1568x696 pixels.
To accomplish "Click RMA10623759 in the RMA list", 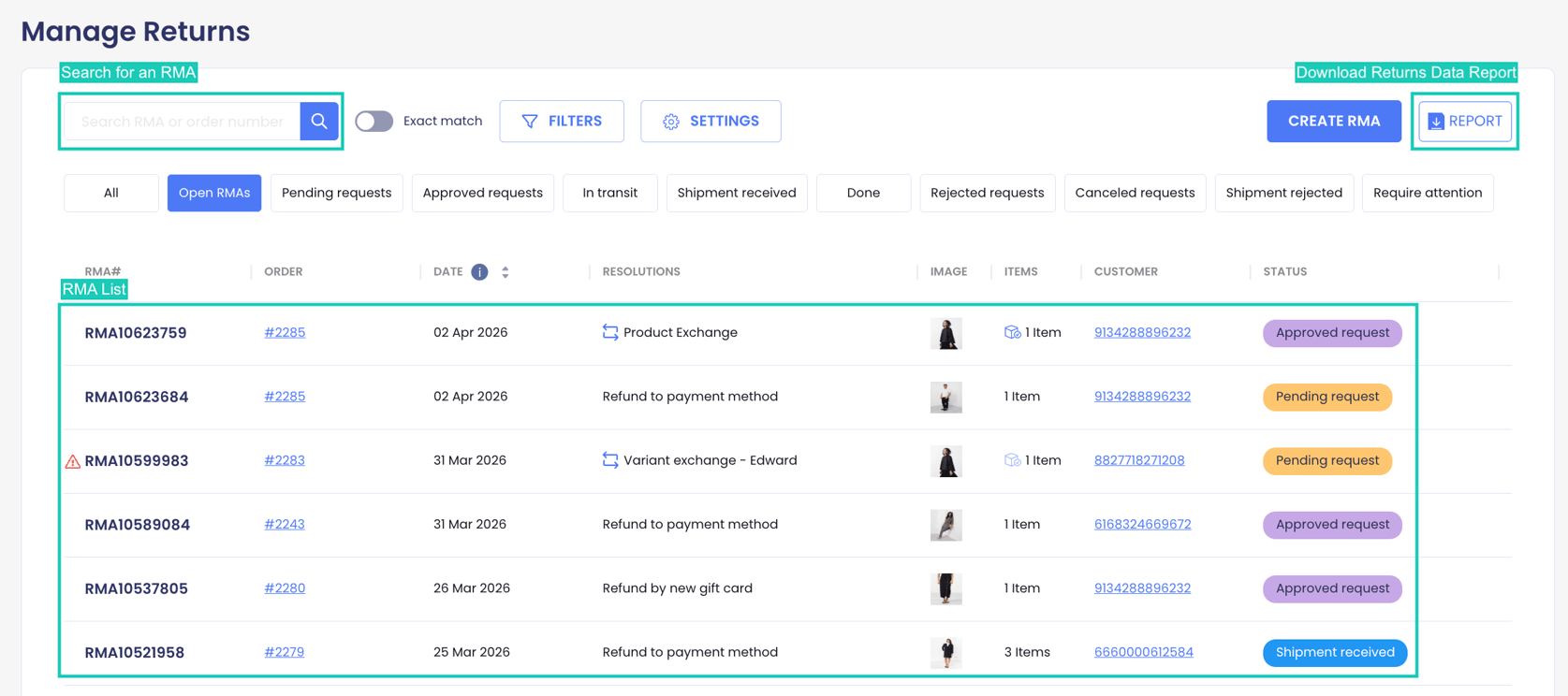I will pos(136,333).
